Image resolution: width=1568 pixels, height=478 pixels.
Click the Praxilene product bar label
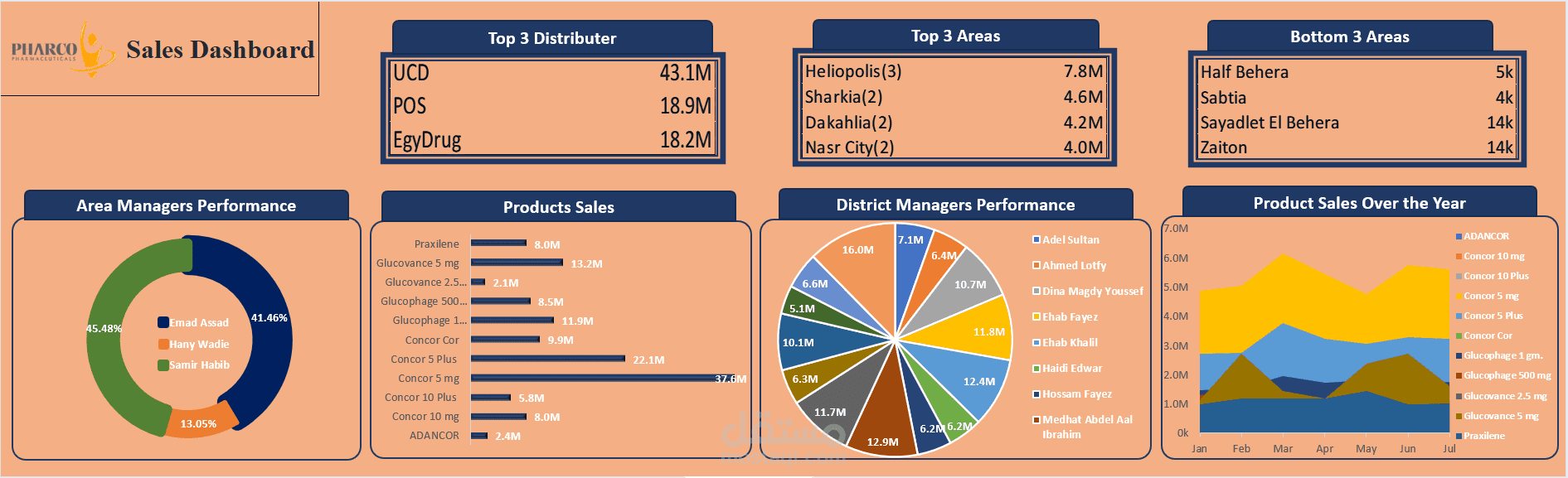436,244
